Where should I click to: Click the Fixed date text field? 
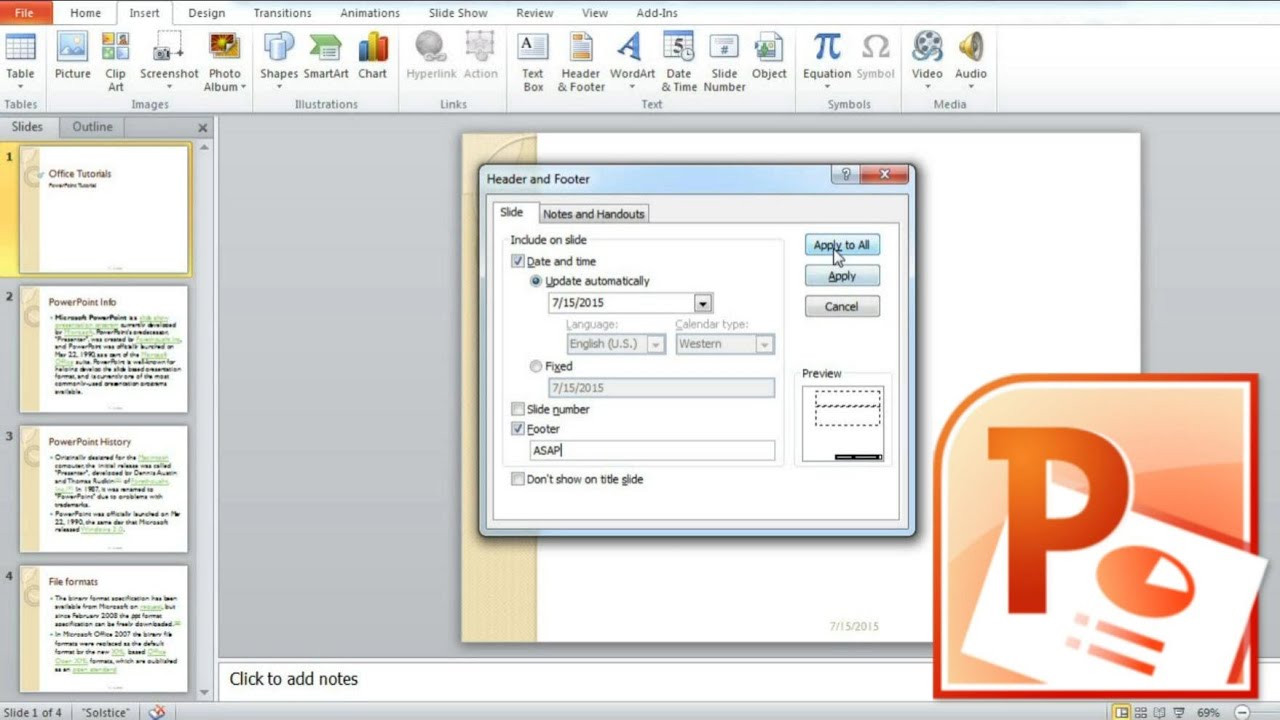tap(661, 388)
